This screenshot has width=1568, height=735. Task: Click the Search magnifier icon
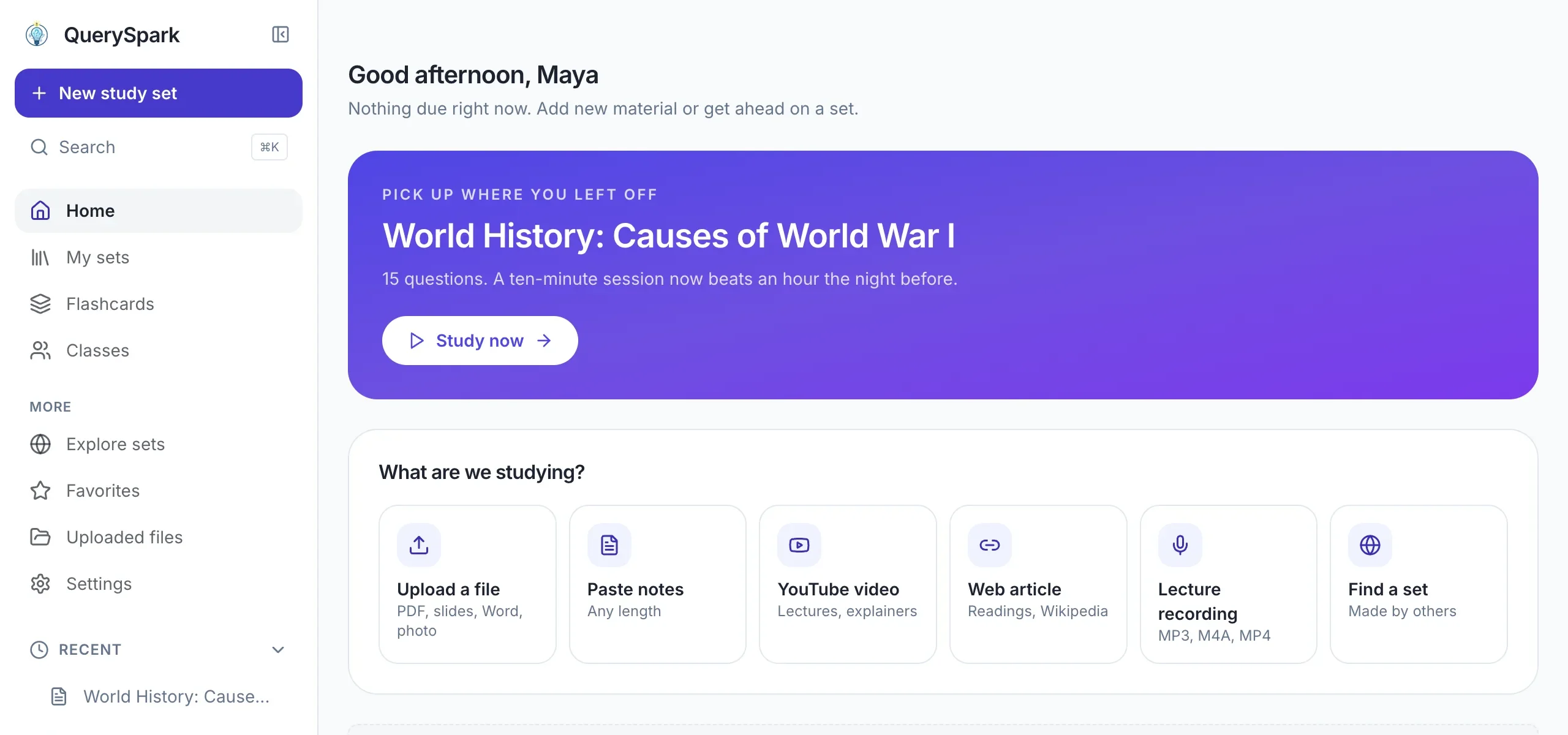coord(39,147)
